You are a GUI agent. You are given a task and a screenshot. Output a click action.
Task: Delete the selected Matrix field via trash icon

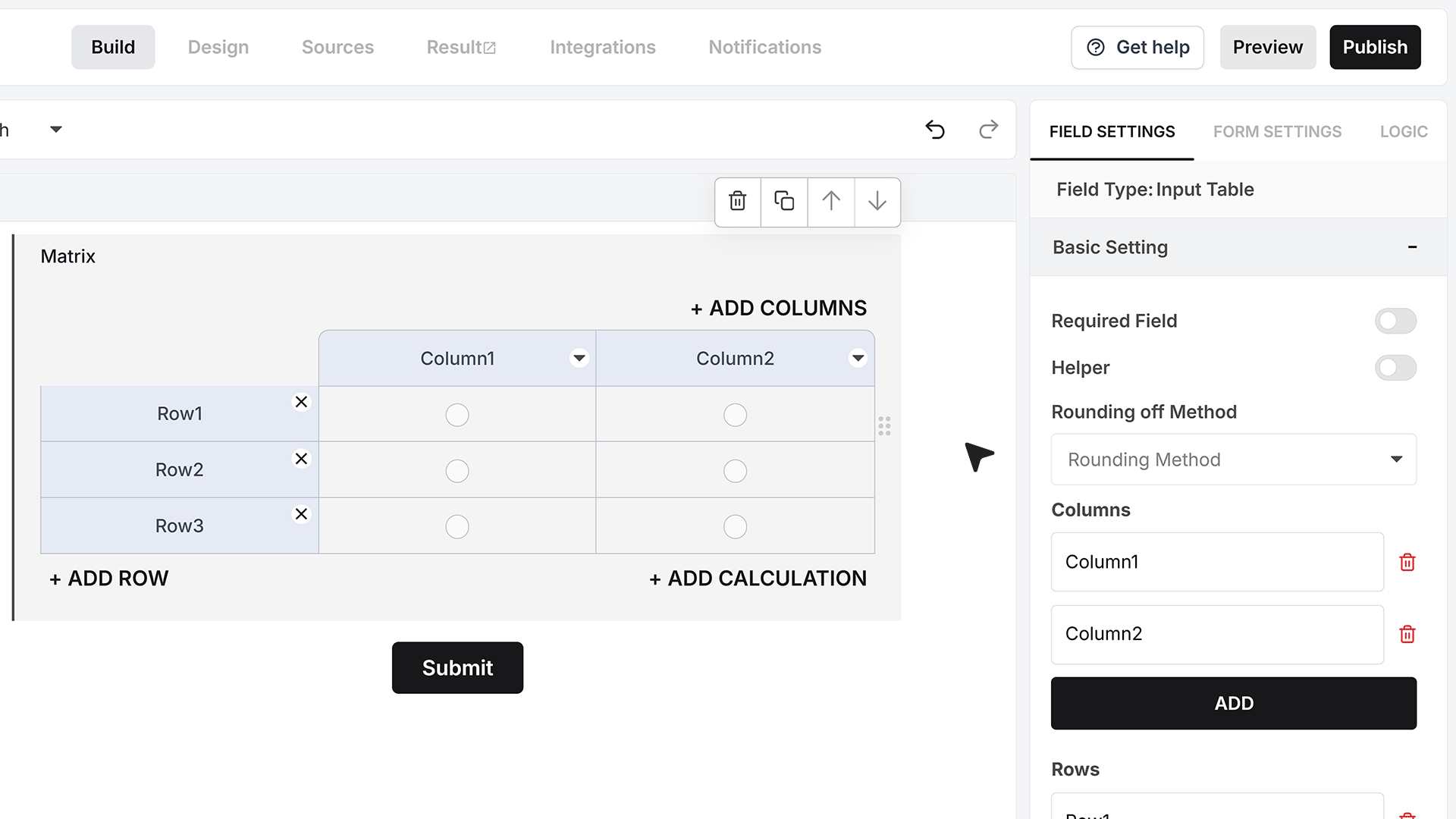pos(737,202)
